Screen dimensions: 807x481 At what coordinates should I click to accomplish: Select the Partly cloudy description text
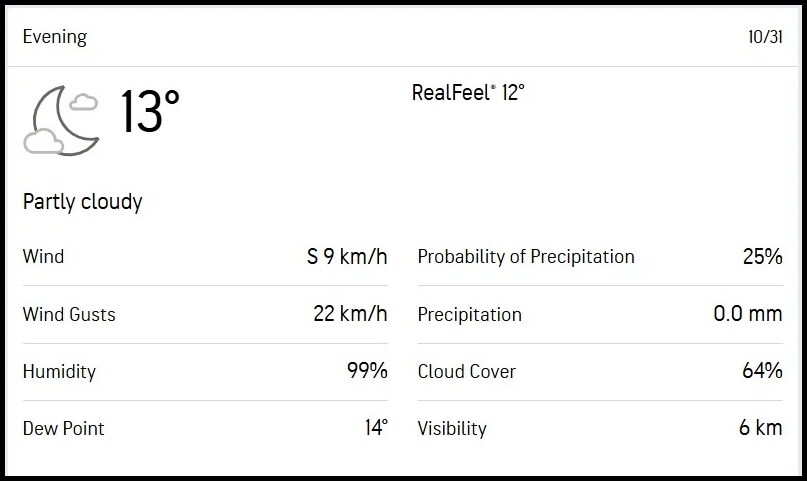83,202
